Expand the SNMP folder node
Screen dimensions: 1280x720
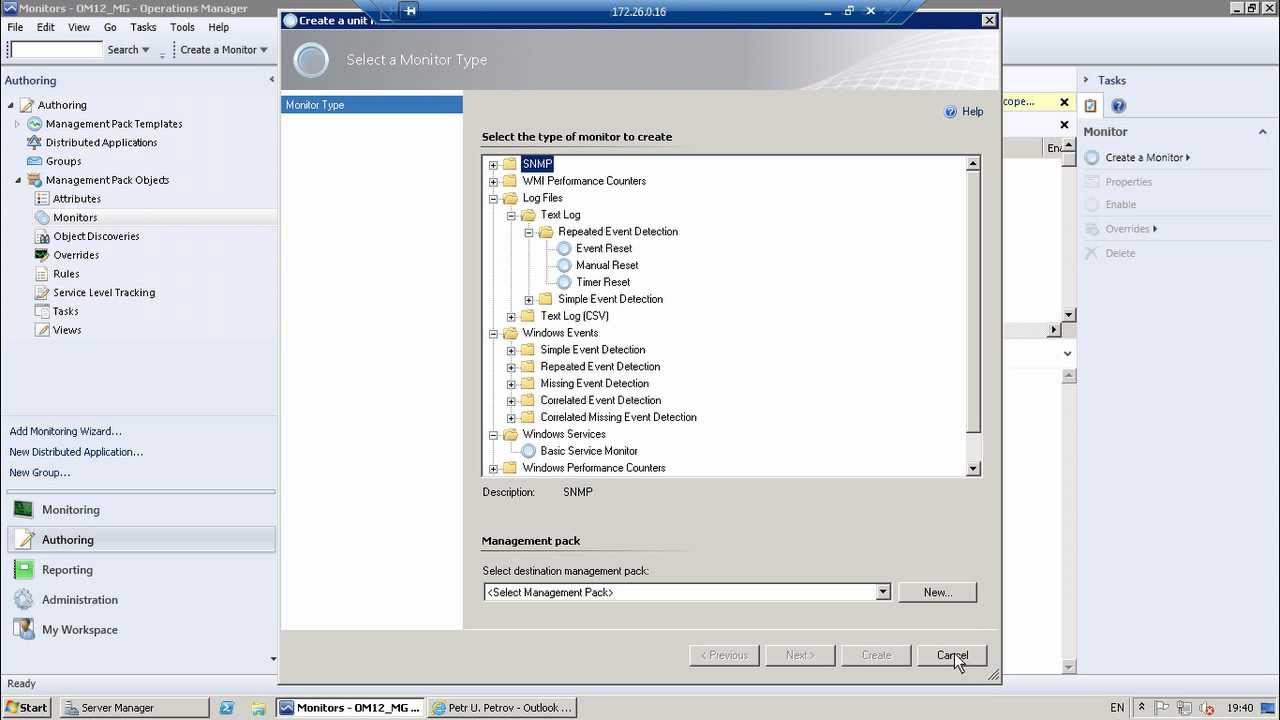[493, 164]
